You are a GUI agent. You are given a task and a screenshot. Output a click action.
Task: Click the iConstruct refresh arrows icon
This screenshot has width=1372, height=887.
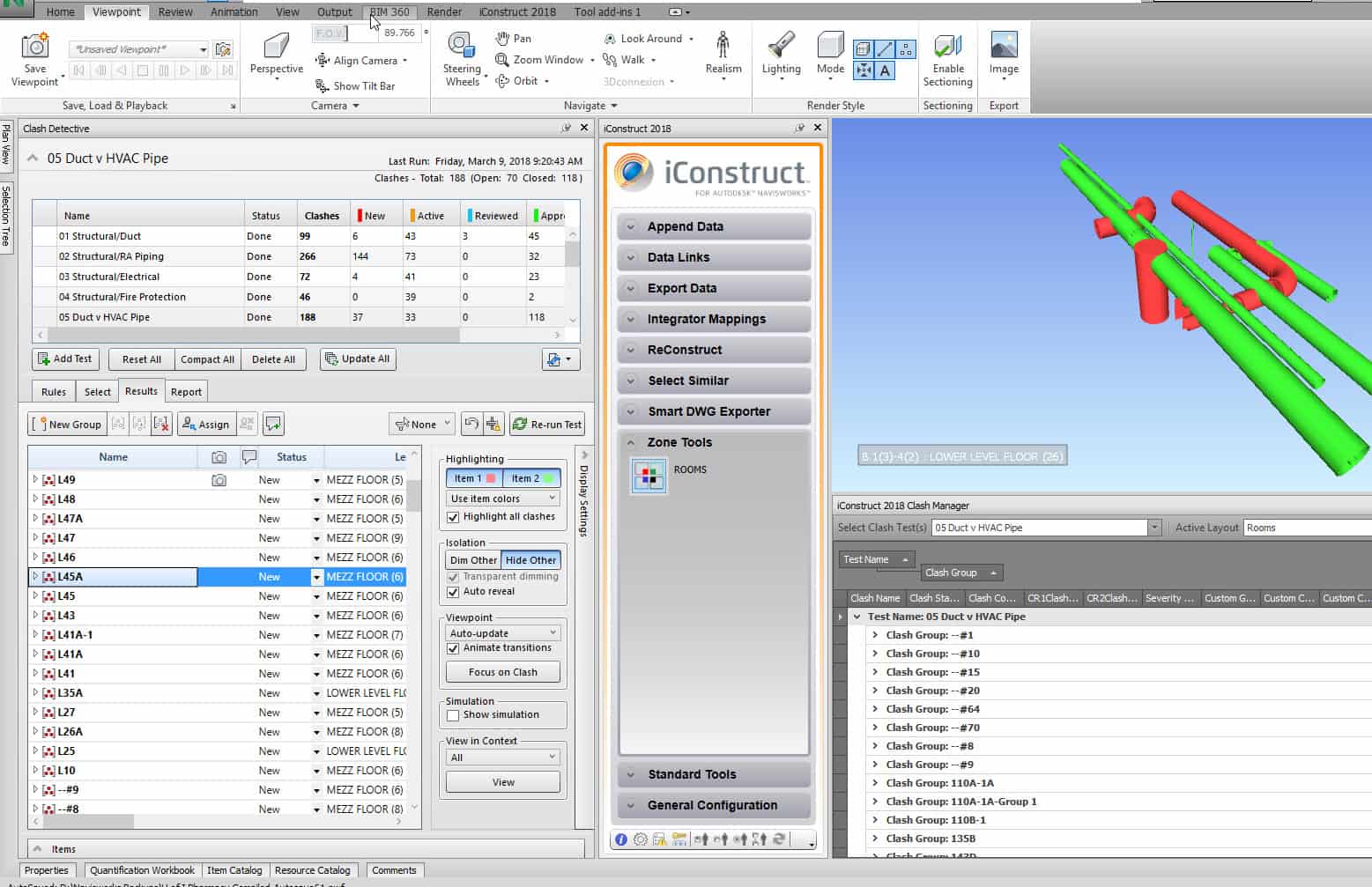coord(779,839)
